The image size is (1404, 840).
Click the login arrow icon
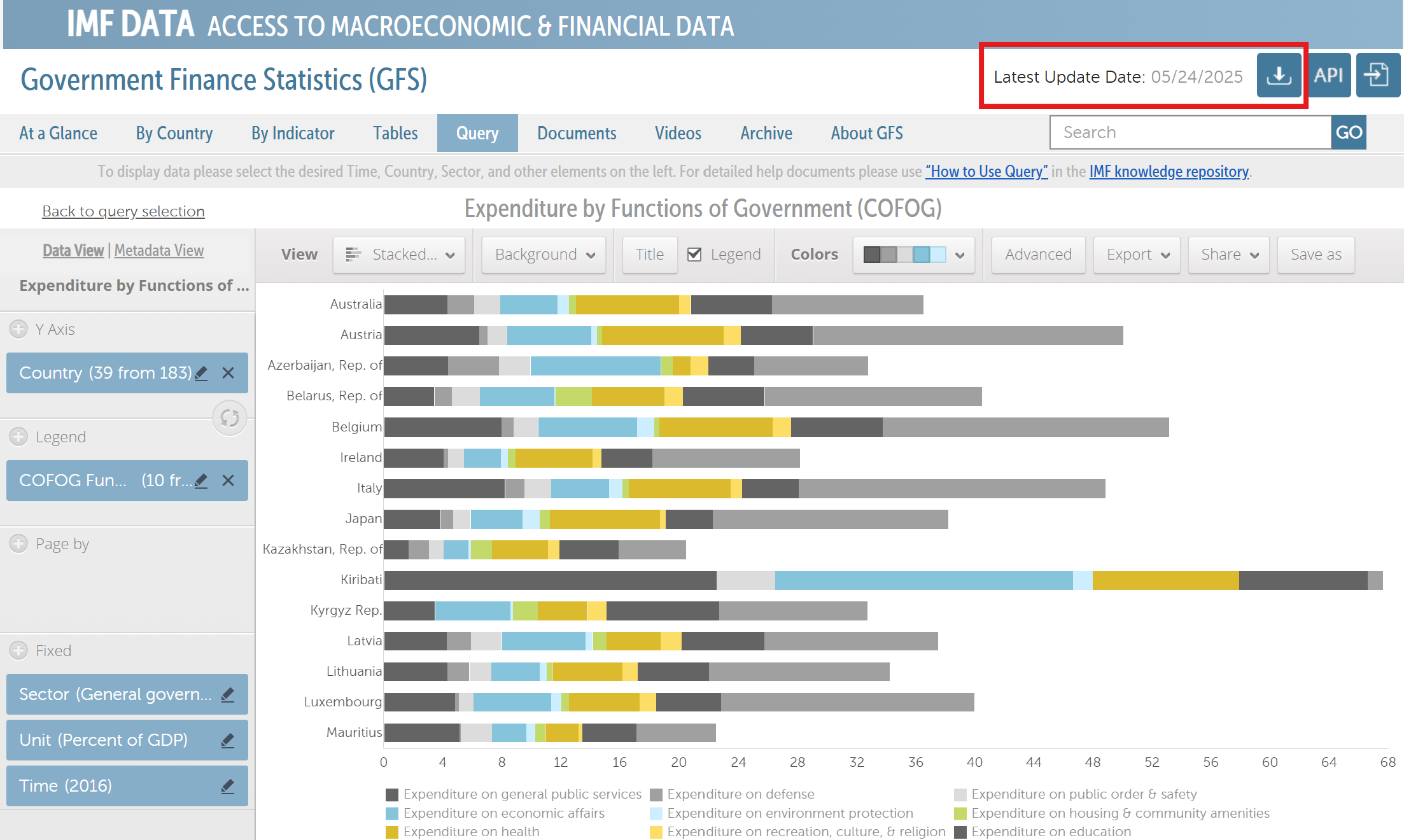coord(1377,76)
